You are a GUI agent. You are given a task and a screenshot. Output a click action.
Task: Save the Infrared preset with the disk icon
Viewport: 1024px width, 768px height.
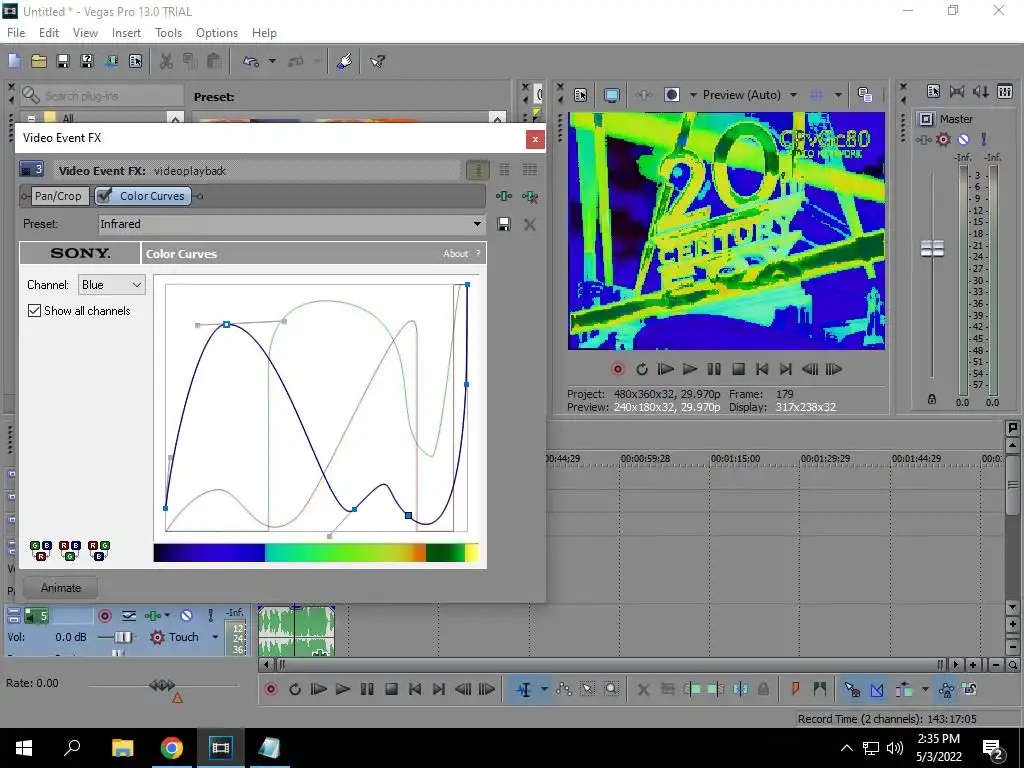click(x=504, y=225)
